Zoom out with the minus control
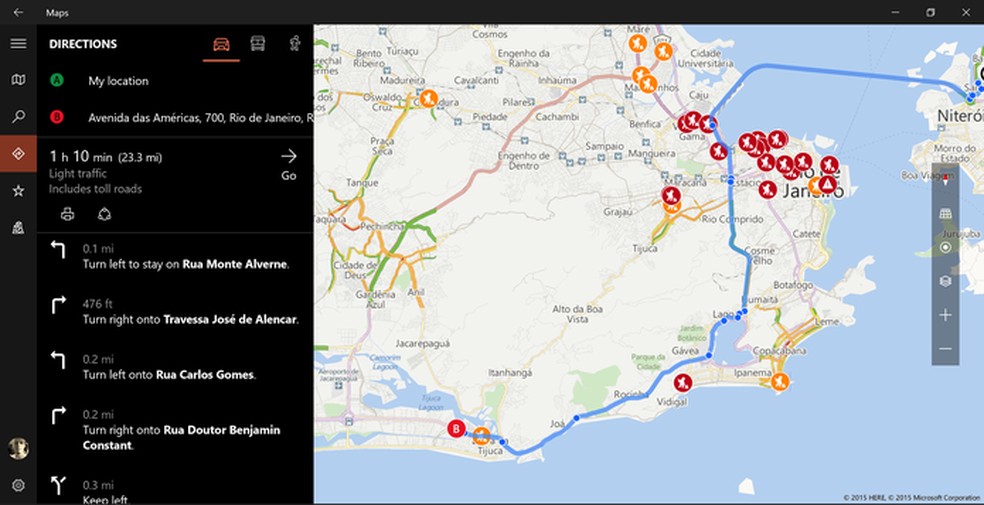The image size is (984, 505). [945, 349]
